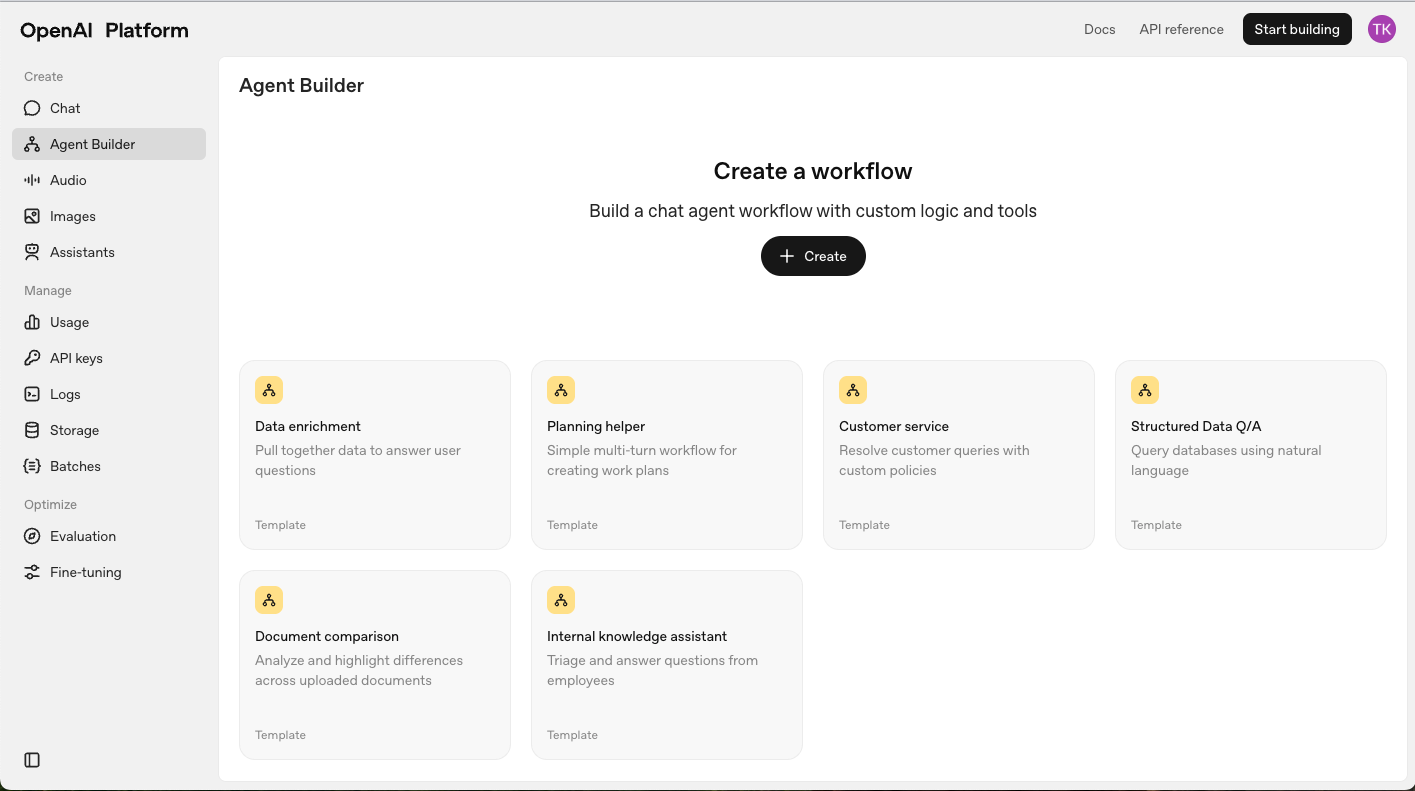Image resolution: width=1415 pixels, height=791 pixels.
Task: Go to Logs in the sidebar
Action: [65, 394]
